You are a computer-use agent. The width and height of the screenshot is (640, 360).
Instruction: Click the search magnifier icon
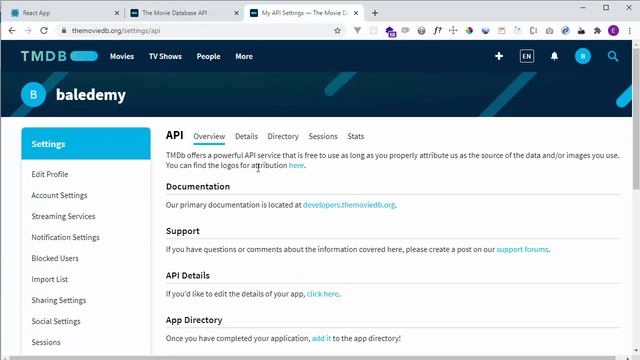612,56
